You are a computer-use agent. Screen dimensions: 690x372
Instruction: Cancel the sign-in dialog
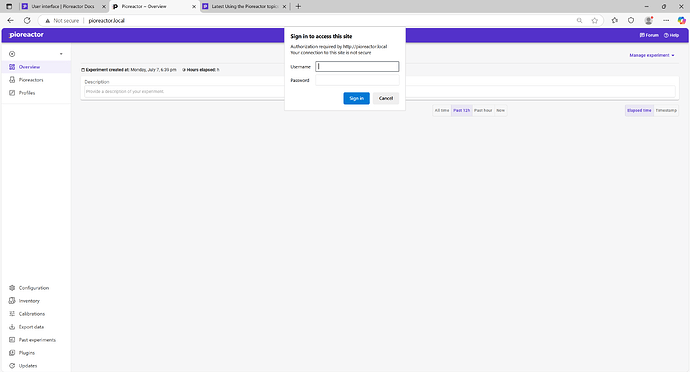coord(386,98)
